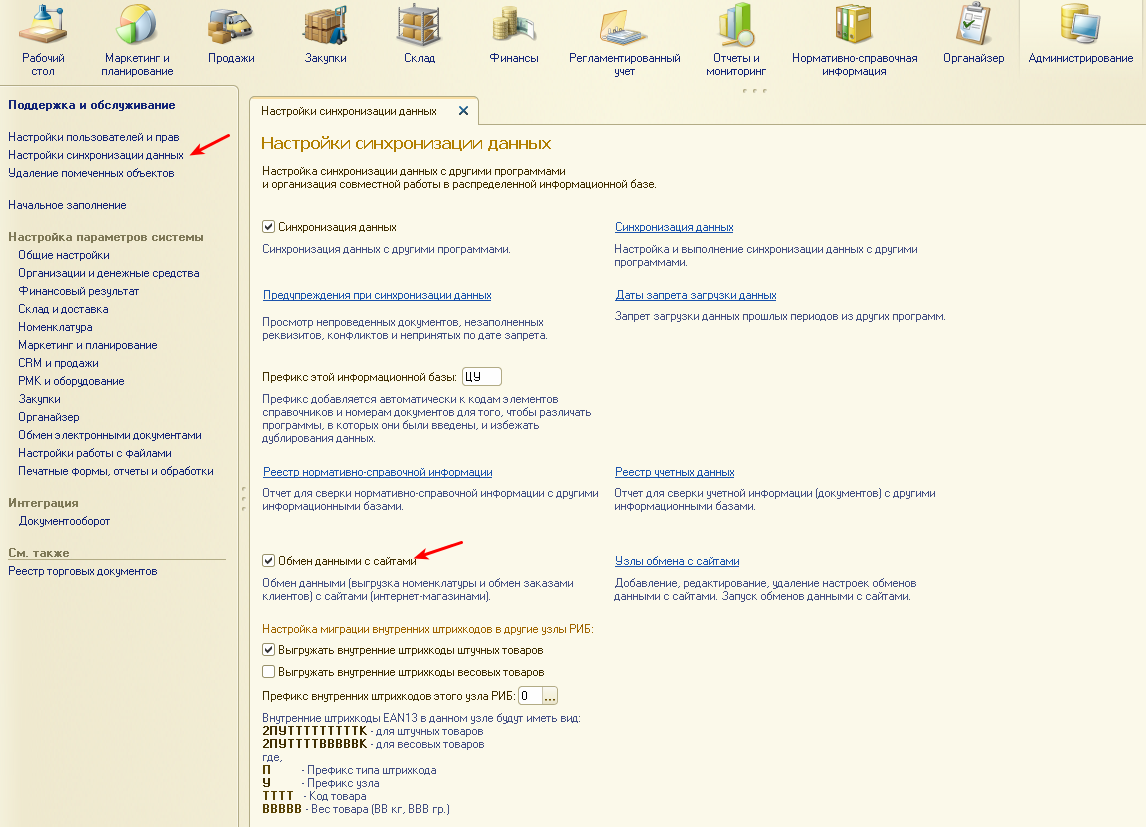The height and width of the screenshot is (827, 1146).
Task: Open Отчеты и мониторинг chart icon
Action: tap(735, 25)
